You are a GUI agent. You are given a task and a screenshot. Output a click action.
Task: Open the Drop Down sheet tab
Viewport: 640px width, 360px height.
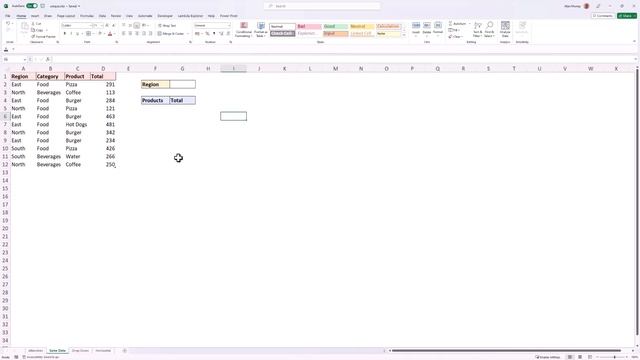(80, 351)
